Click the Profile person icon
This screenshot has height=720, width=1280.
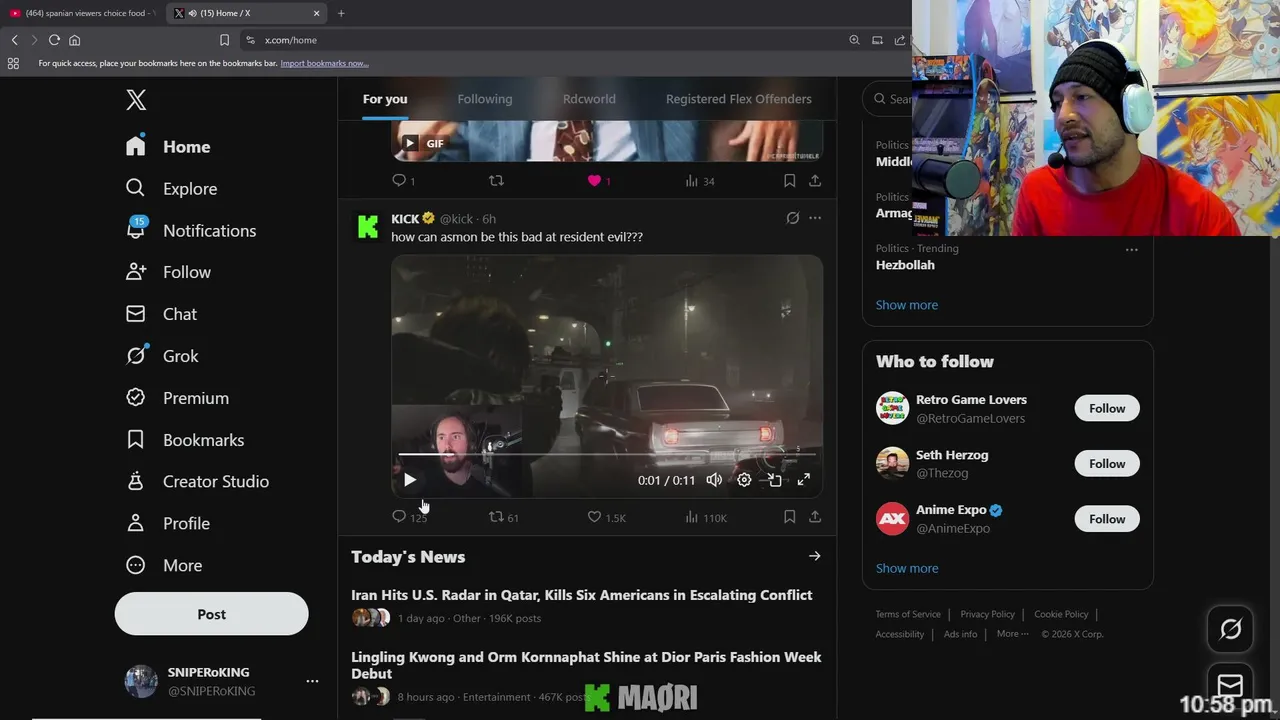click(x=136, y=523)
